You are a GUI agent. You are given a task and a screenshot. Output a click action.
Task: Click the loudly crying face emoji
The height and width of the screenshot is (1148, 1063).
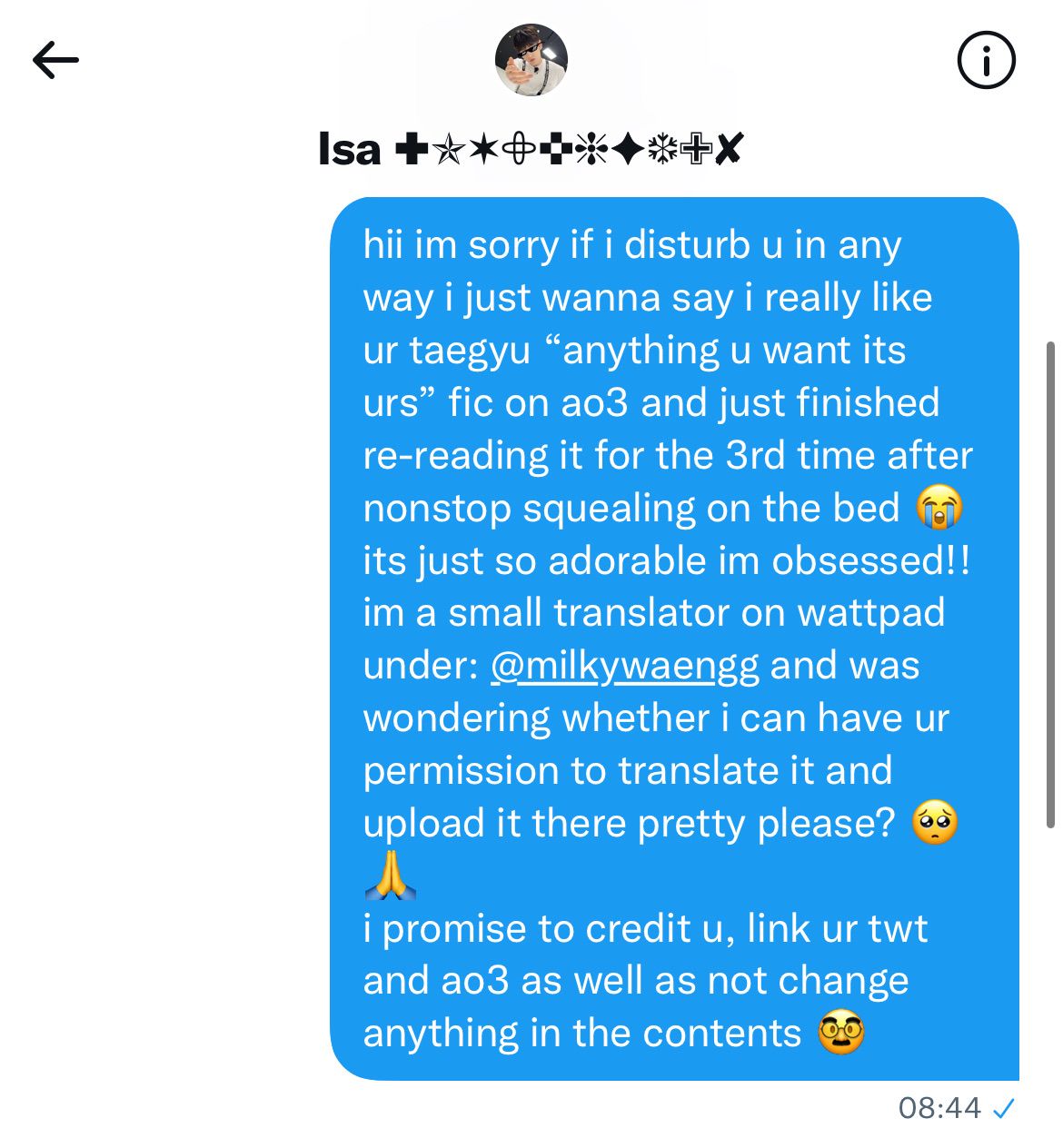939,507
